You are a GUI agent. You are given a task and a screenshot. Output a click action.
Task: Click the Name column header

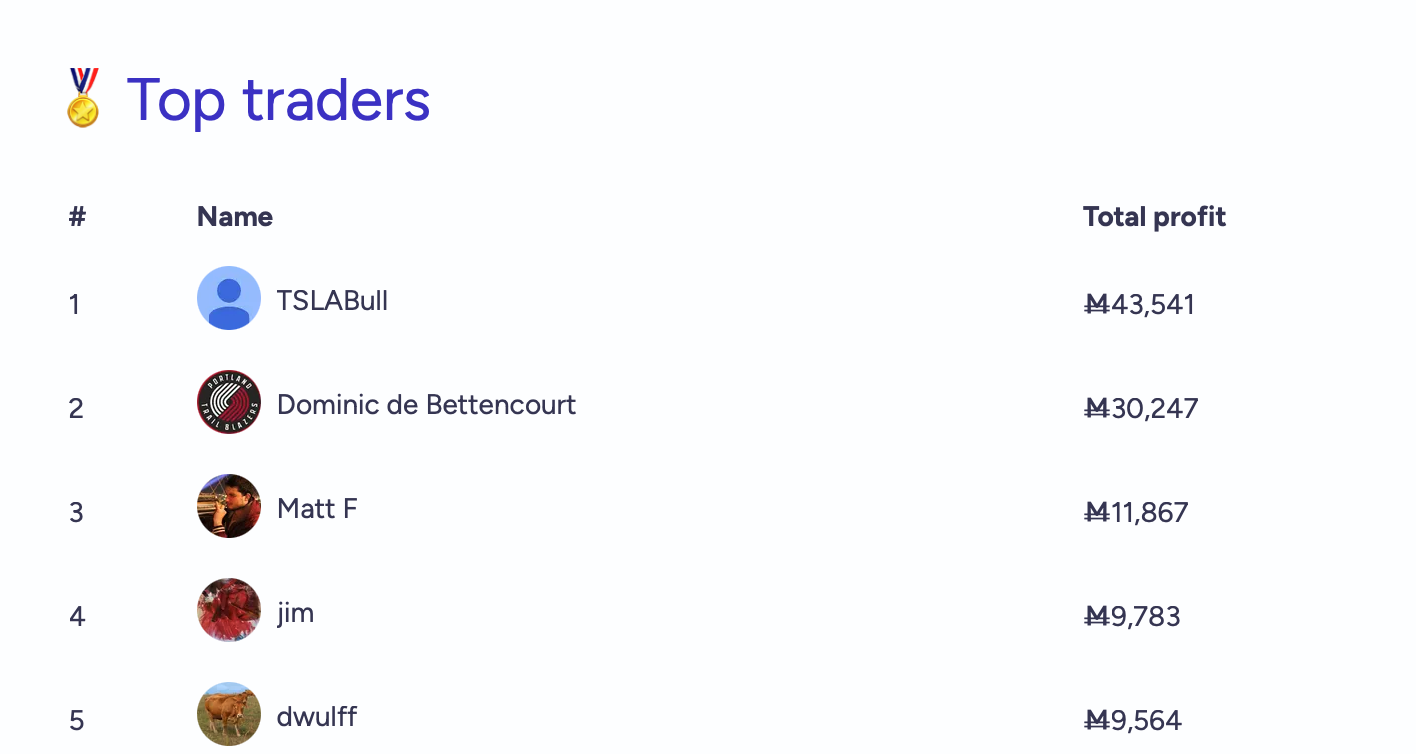tap(235, 217)
